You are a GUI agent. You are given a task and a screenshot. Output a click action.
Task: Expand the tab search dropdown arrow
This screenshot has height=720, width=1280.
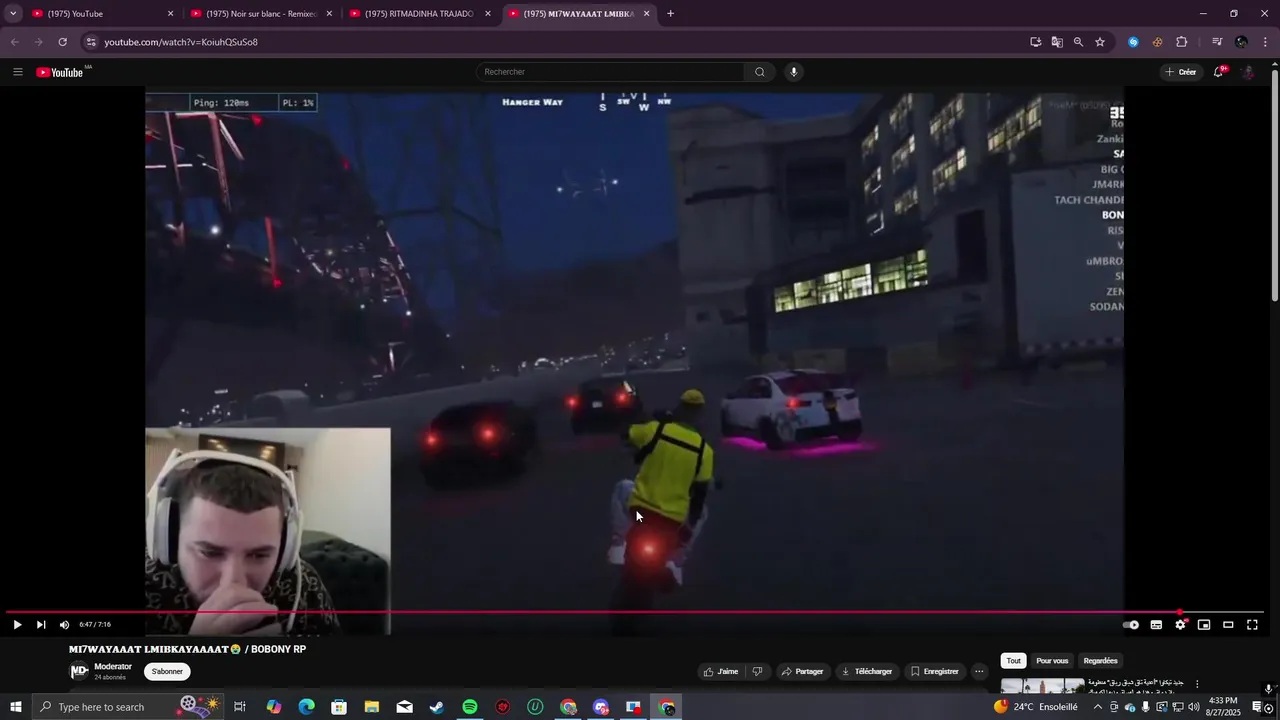click(12, 14)
